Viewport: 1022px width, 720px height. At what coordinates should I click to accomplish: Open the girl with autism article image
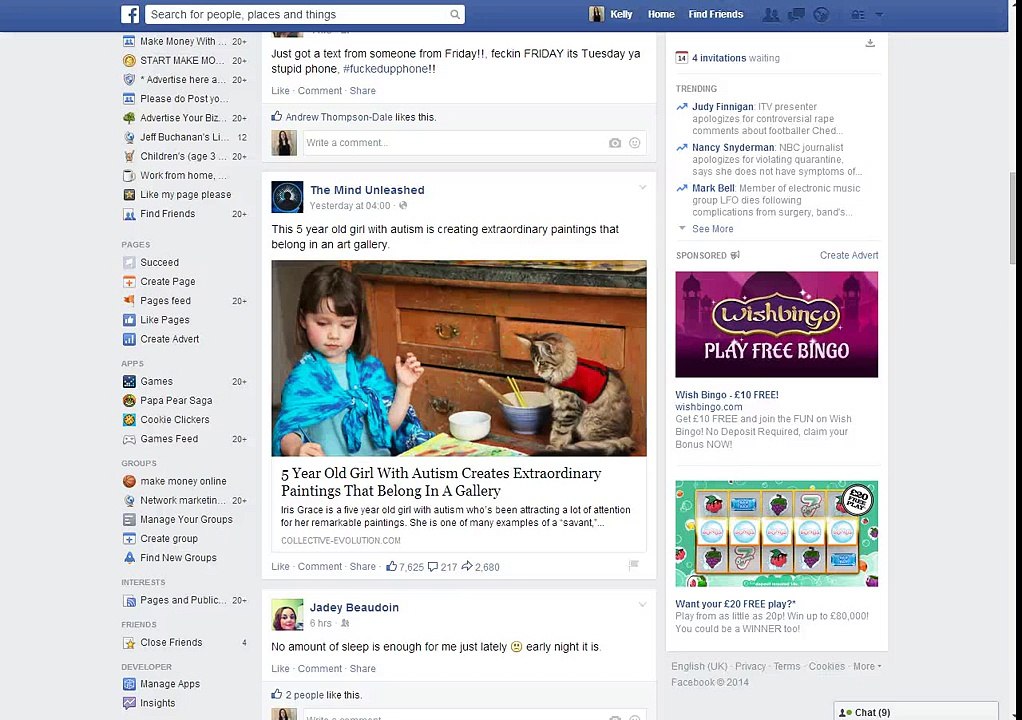[459, 358]
